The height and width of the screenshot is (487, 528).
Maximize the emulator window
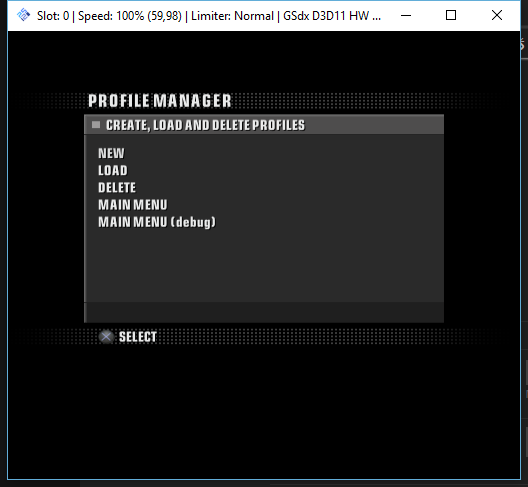(x=451, y=15)
